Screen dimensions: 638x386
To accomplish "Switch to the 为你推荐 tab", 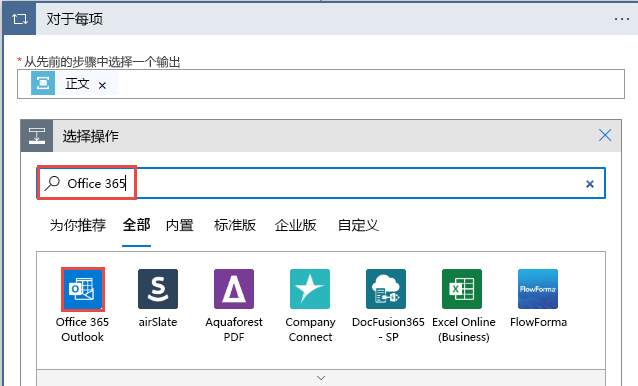I will [x=78, y=225].
